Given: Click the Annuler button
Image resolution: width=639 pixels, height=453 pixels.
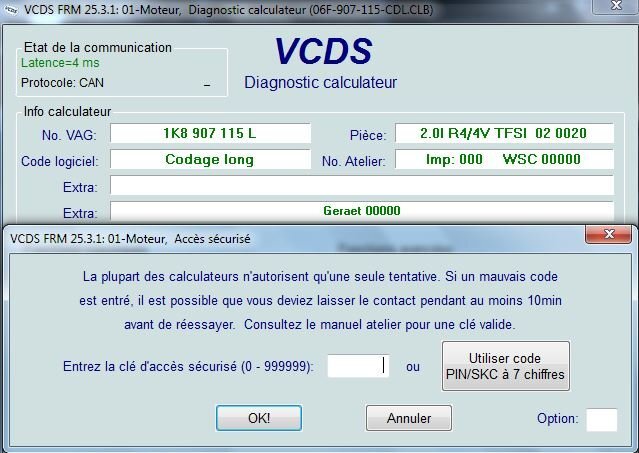Looking at the screenshot, I should click(409, 418).
